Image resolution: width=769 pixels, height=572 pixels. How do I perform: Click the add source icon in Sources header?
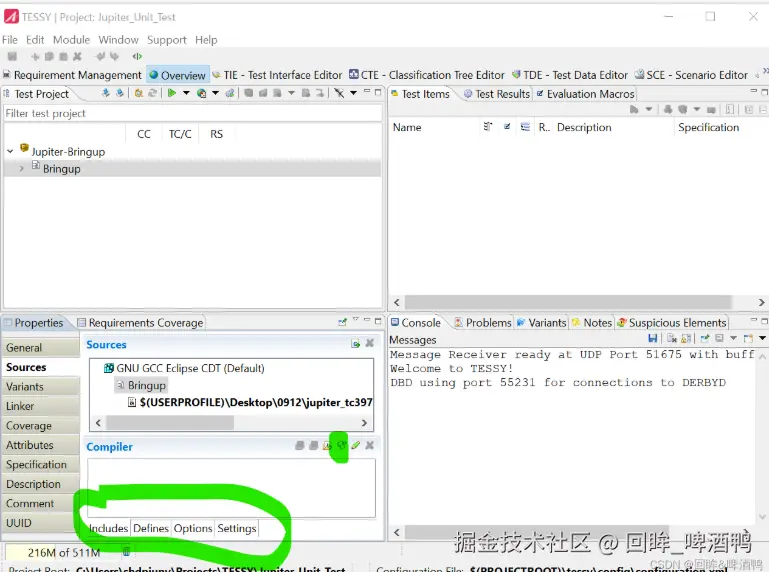[x=356, y=343]
